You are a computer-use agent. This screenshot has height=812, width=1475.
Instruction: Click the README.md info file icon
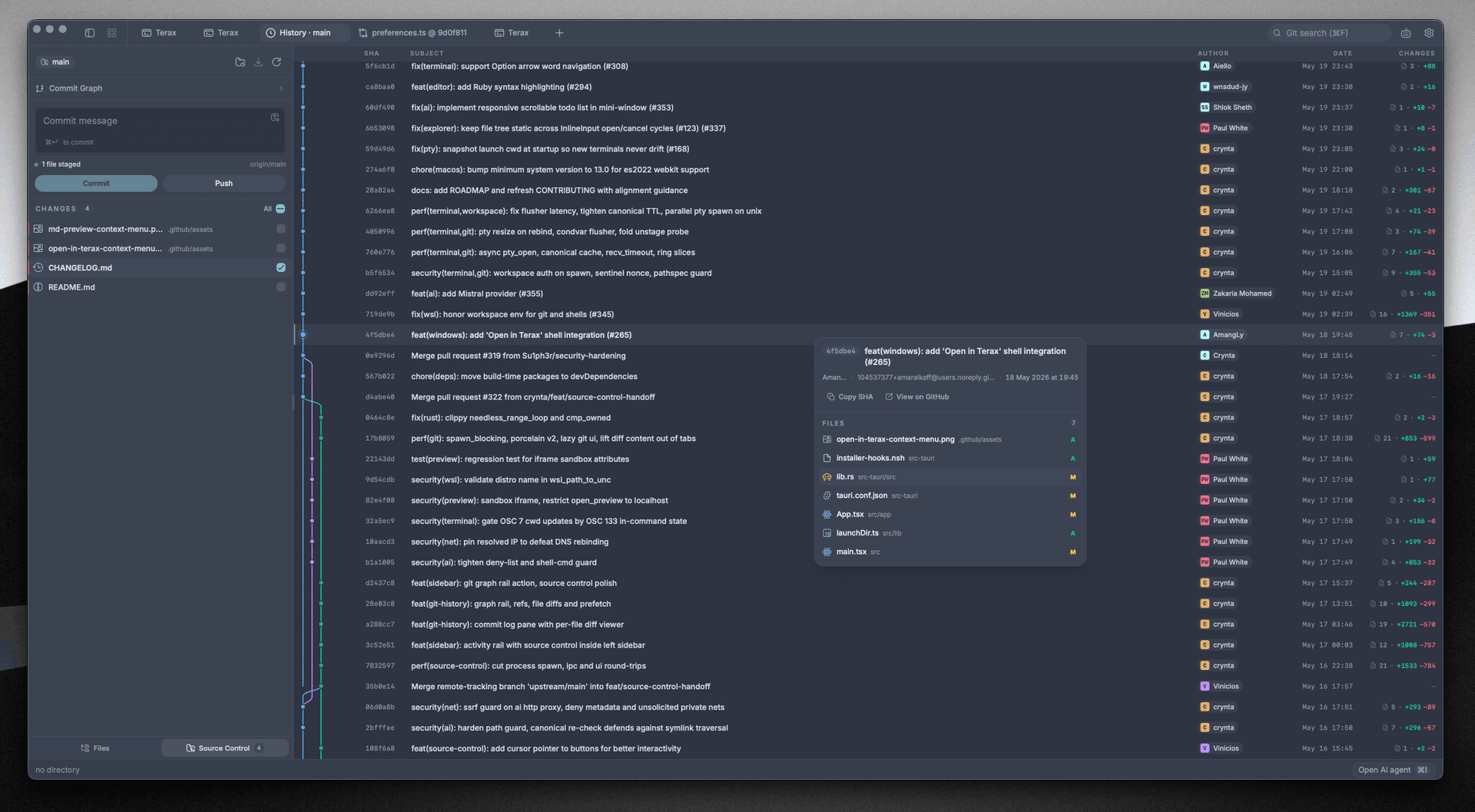pyautogui.click(x=38, y=287)
